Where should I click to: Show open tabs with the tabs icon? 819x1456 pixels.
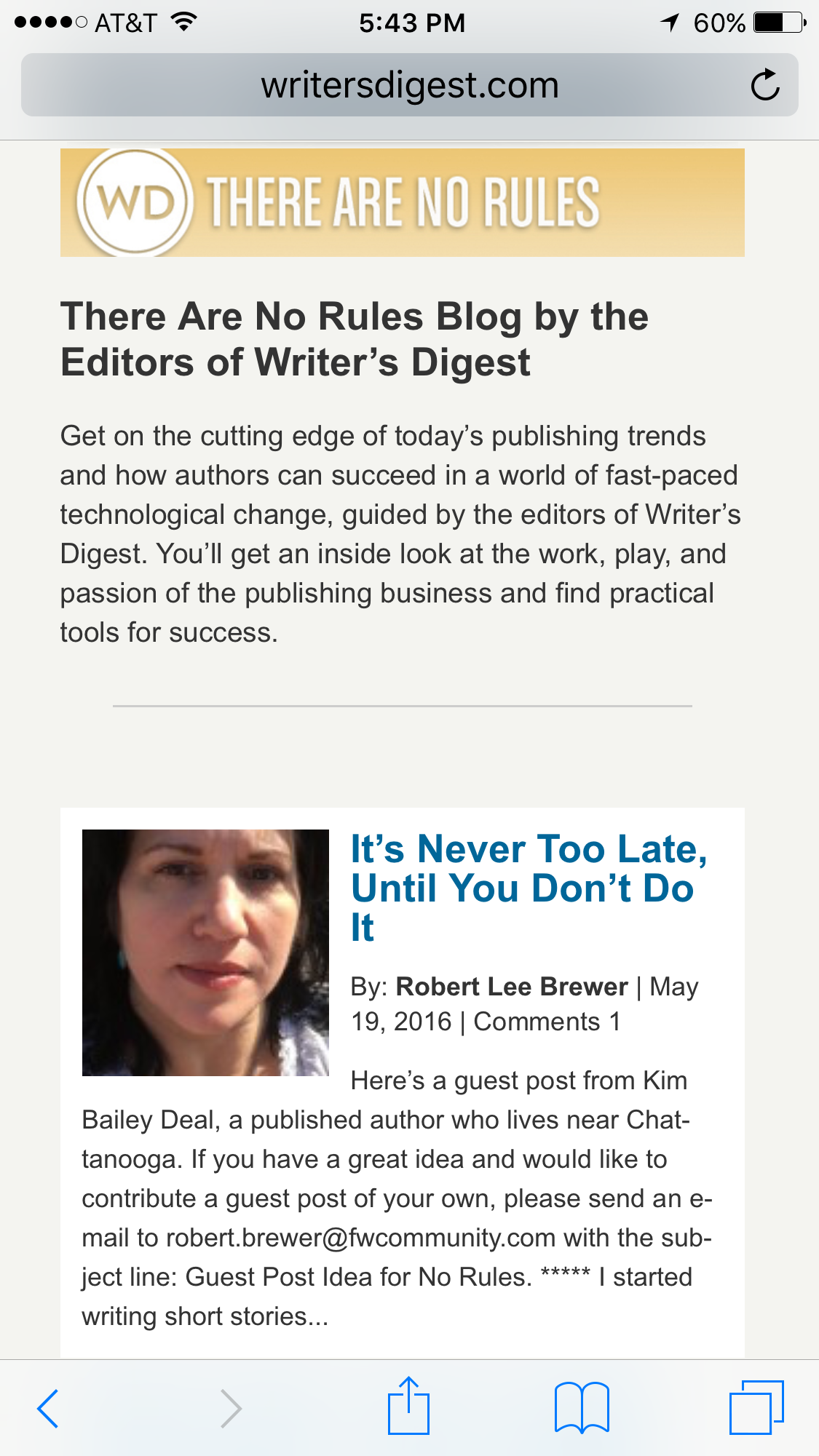tap(756, 1407)
